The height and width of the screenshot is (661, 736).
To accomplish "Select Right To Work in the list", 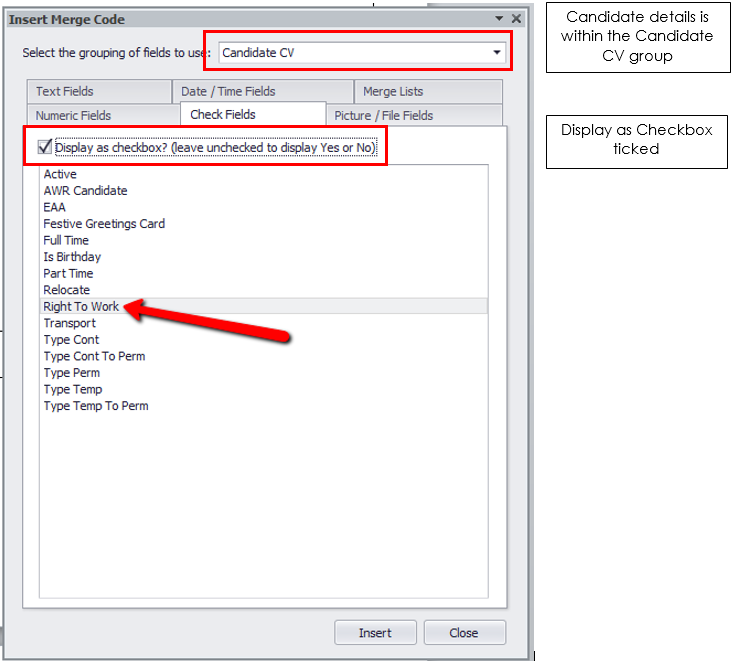I will 81,307.
